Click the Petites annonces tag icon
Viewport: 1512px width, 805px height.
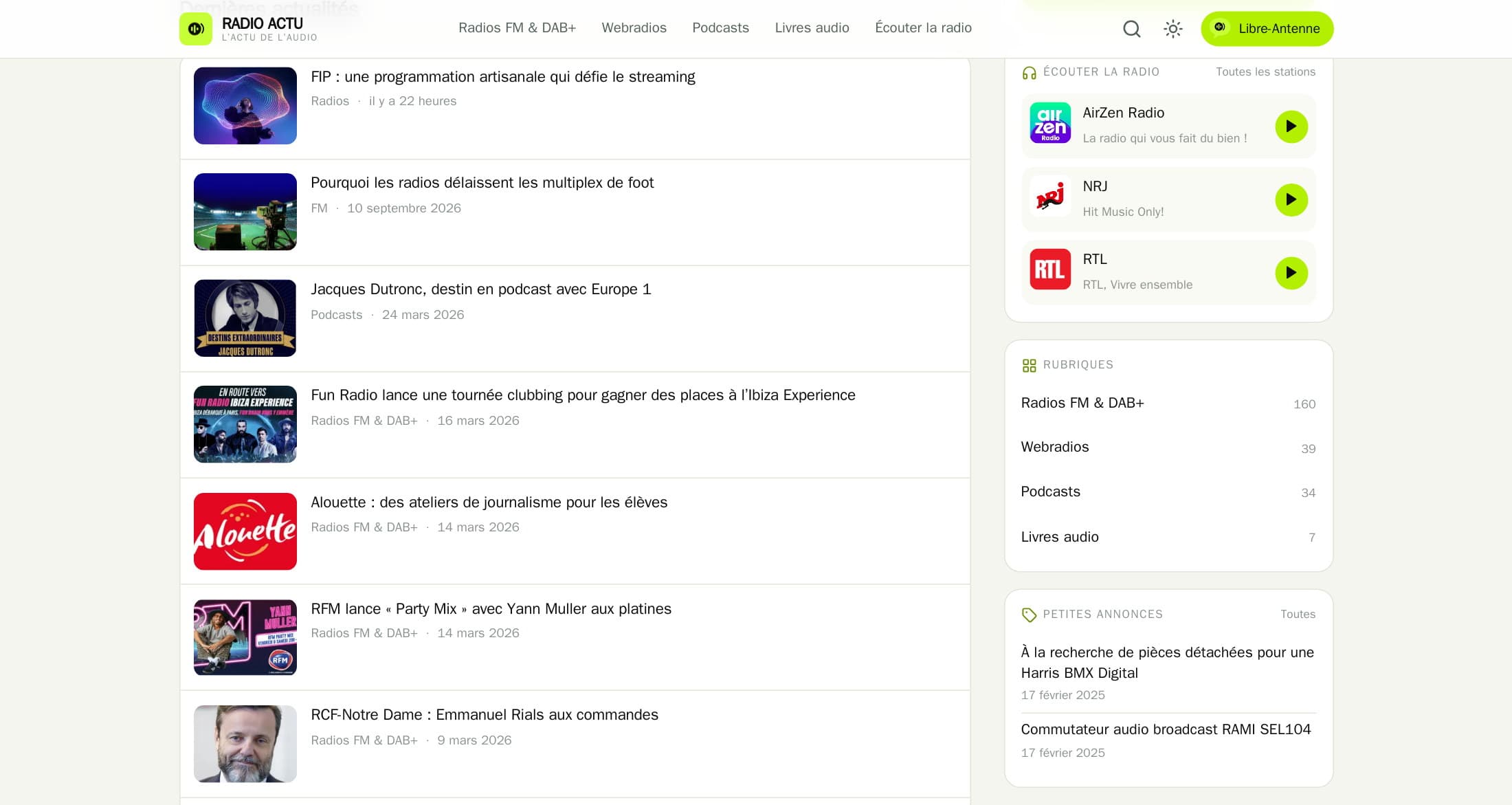tap(1029, 615)
